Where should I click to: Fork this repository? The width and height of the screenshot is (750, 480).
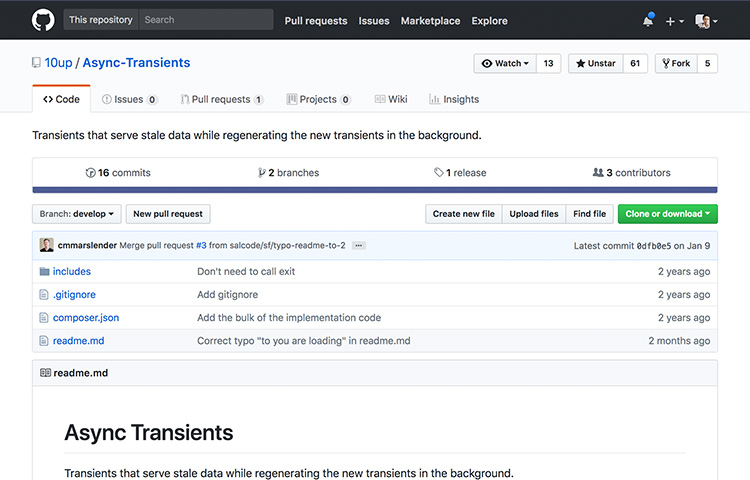click(675, 63)
